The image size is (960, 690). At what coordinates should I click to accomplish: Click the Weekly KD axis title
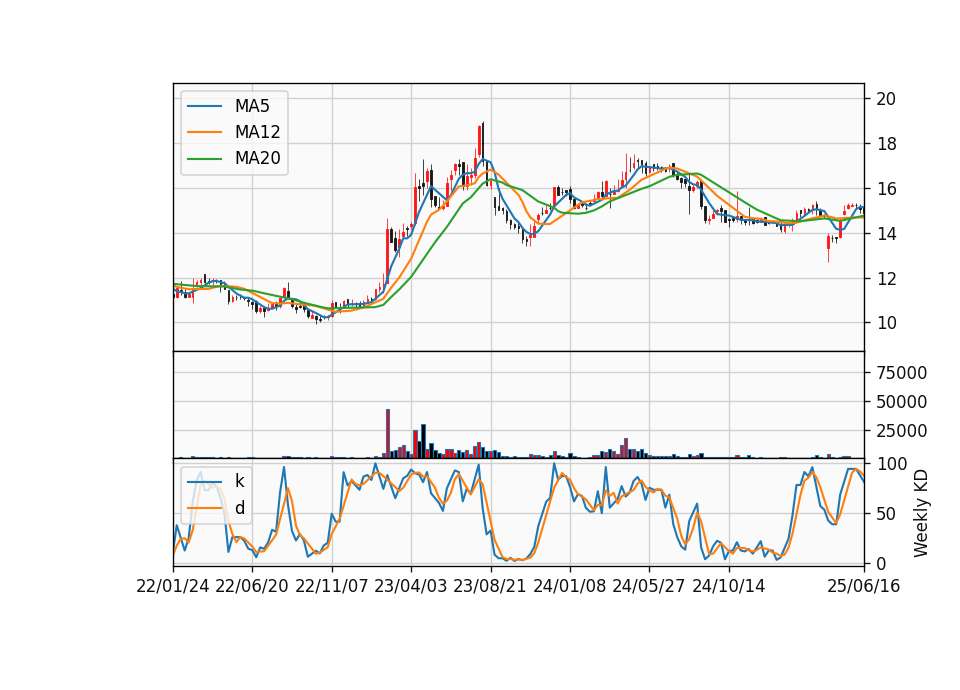[x=921, y=514]
